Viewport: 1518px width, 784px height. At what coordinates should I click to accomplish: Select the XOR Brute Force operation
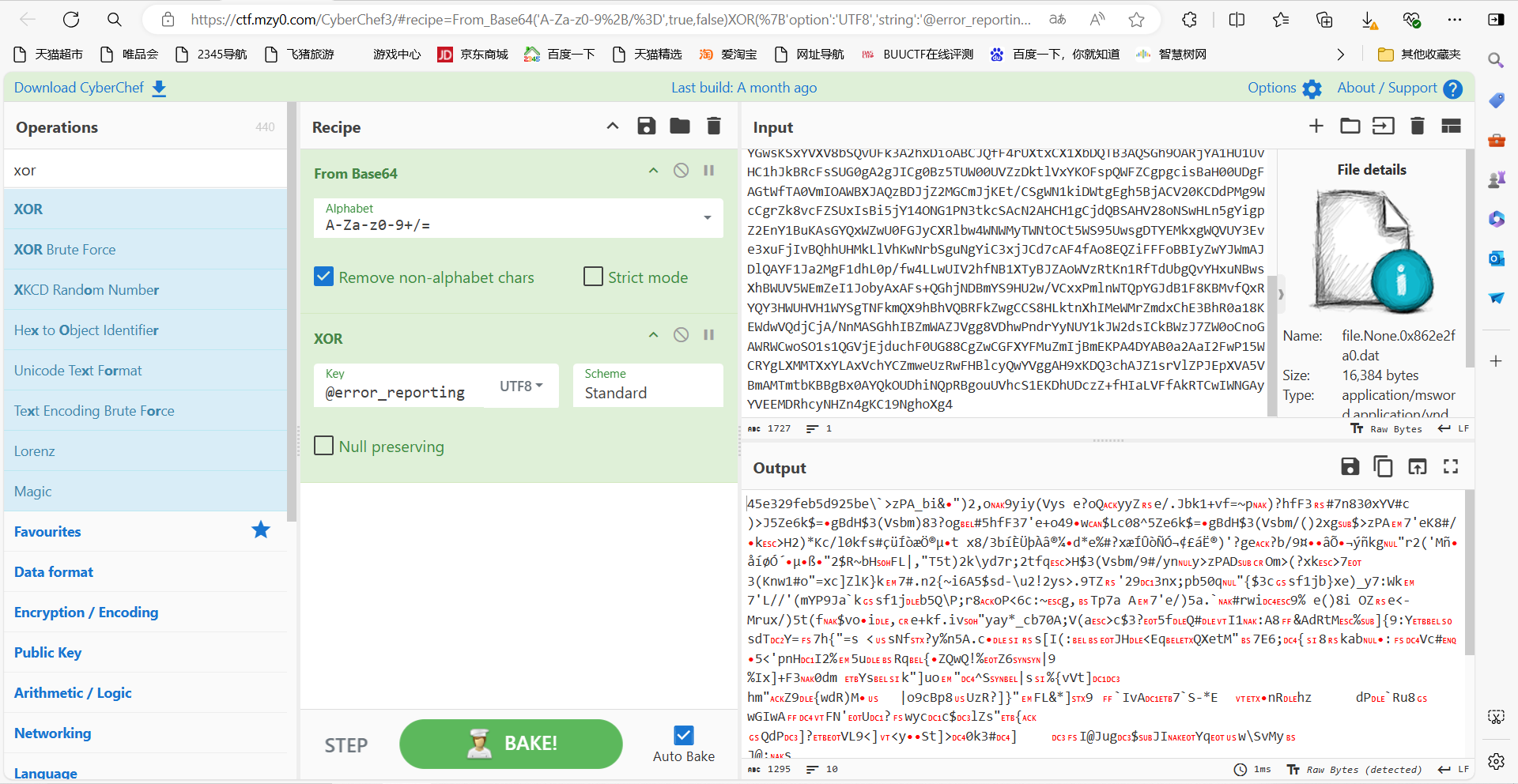(x=145, y=249)
